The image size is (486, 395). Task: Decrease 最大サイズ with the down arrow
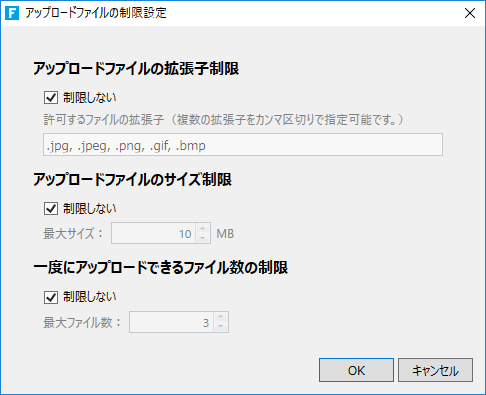pos(203,238)
